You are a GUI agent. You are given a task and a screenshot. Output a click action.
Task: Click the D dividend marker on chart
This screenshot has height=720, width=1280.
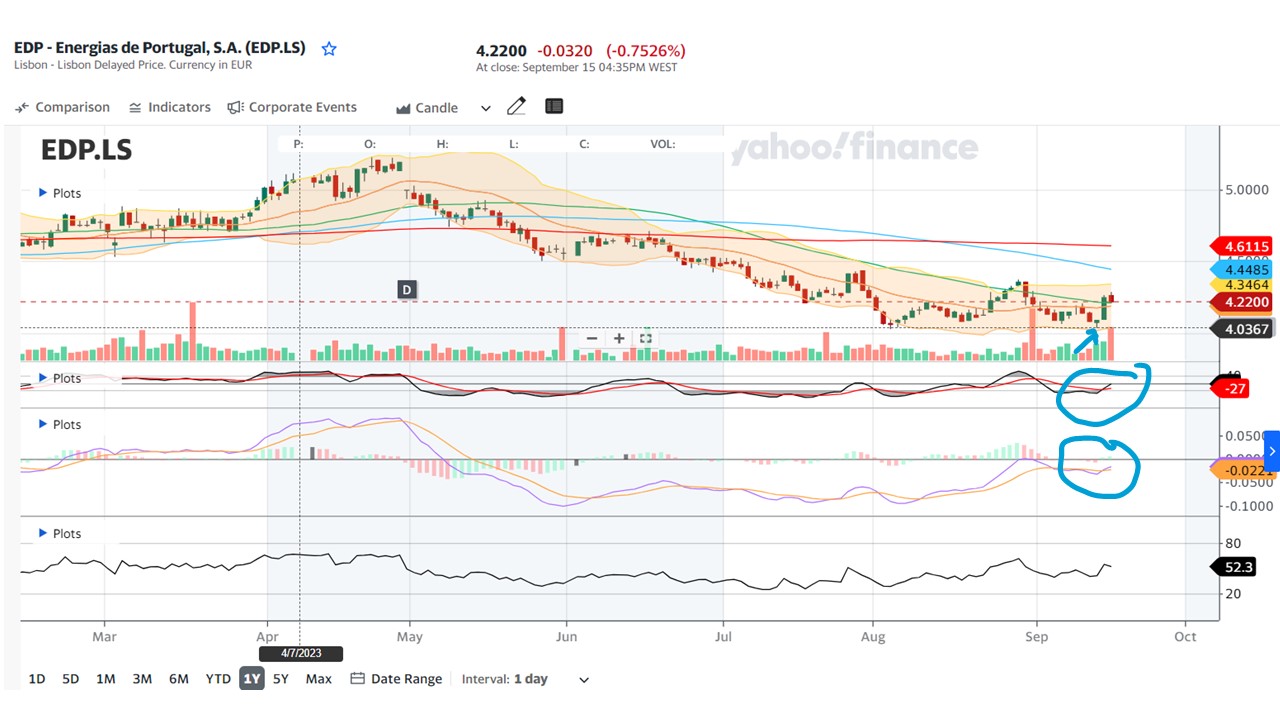point(407,290)
